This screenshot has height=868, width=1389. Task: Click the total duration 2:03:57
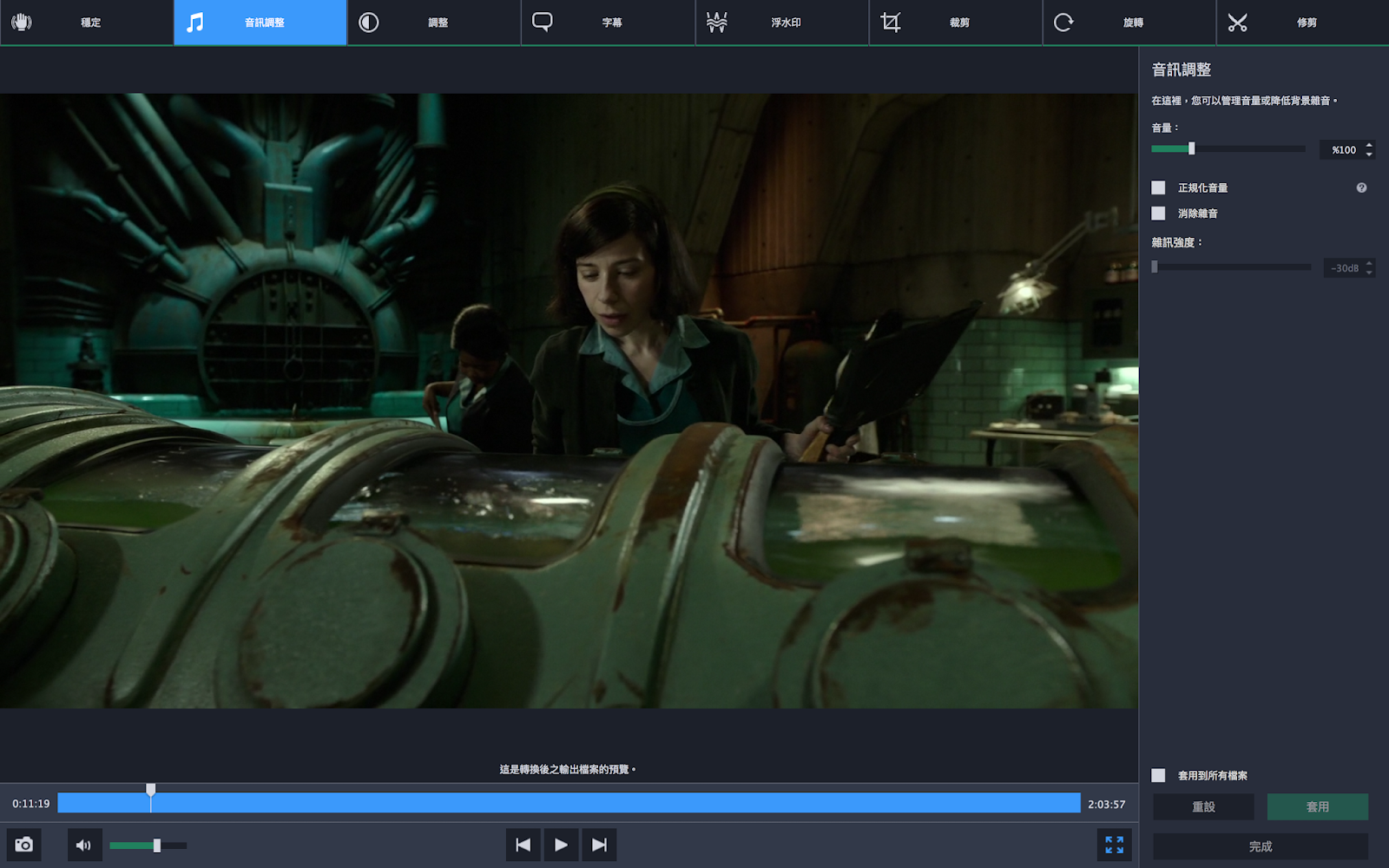click(x=1107, y=805)
